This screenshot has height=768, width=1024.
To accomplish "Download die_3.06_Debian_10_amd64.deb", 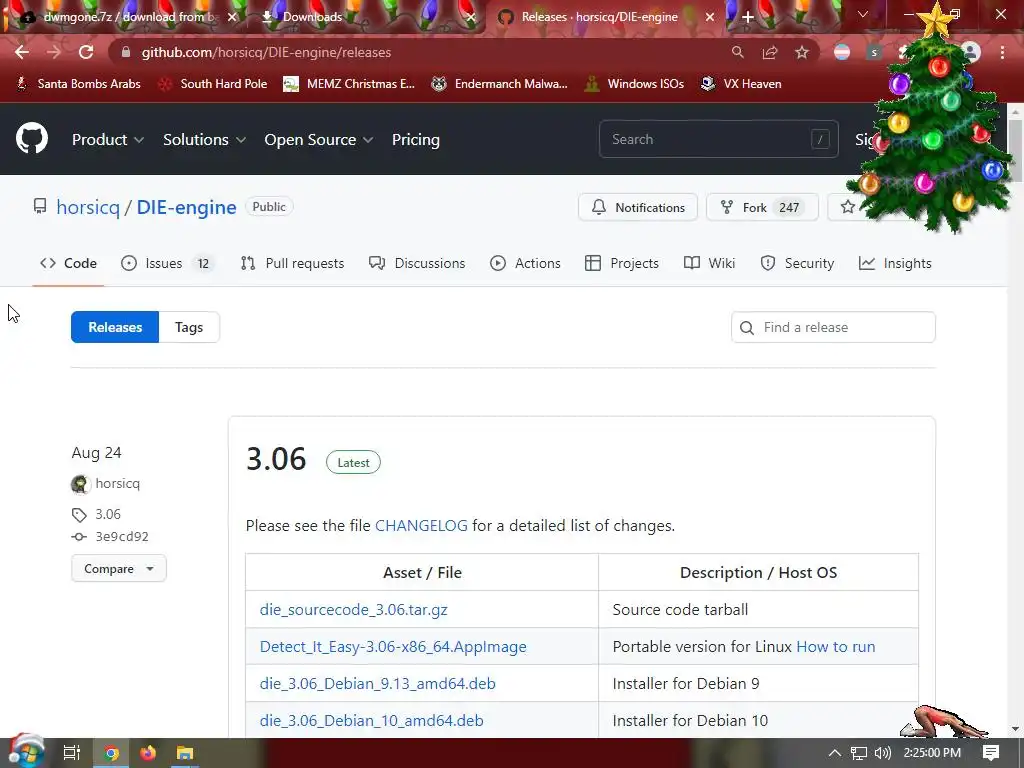I will [372, 720].
